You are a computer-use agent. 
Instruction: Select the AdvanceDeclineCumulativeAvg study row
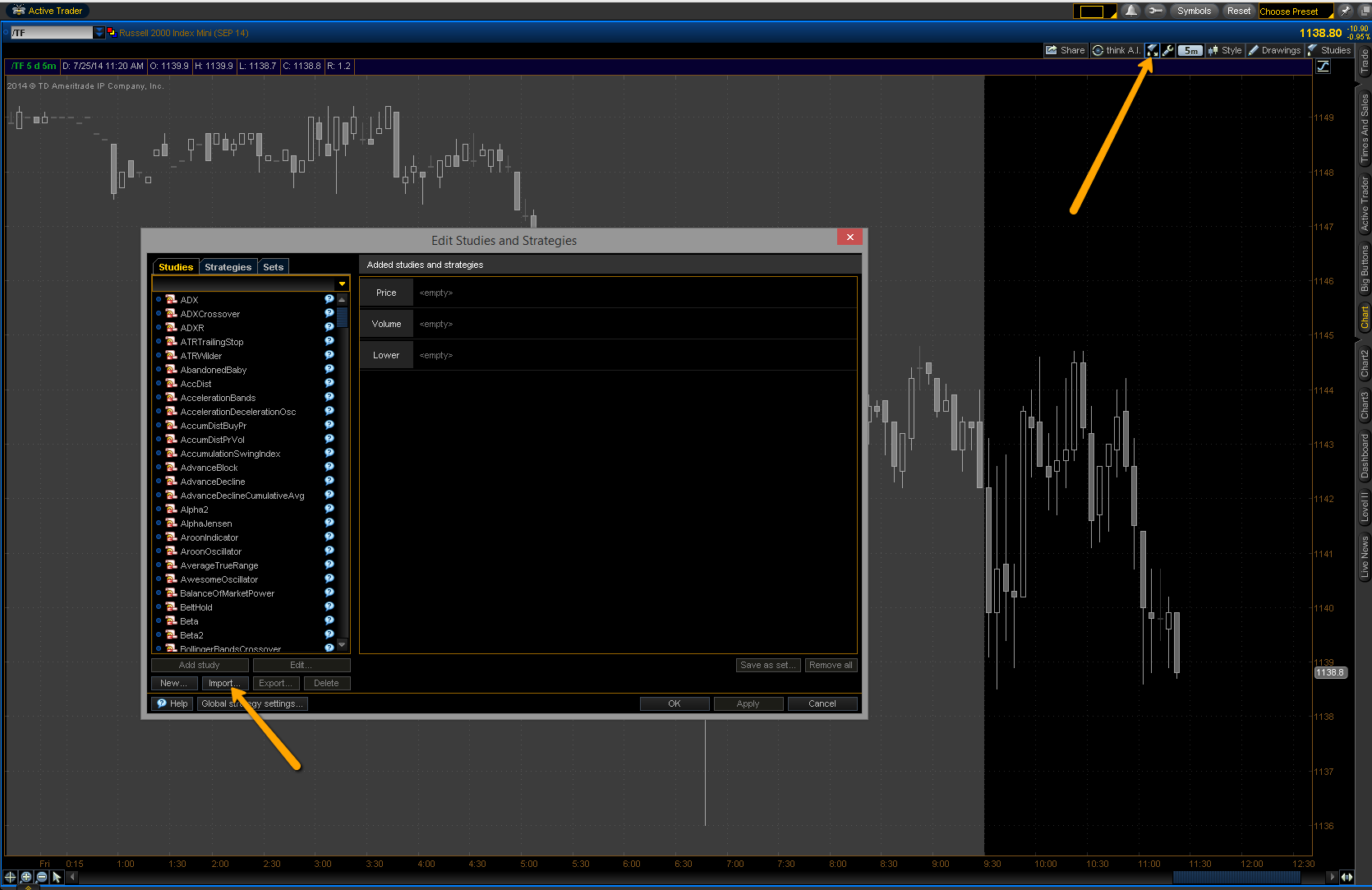pyautogui.click(x=244, y=495)
